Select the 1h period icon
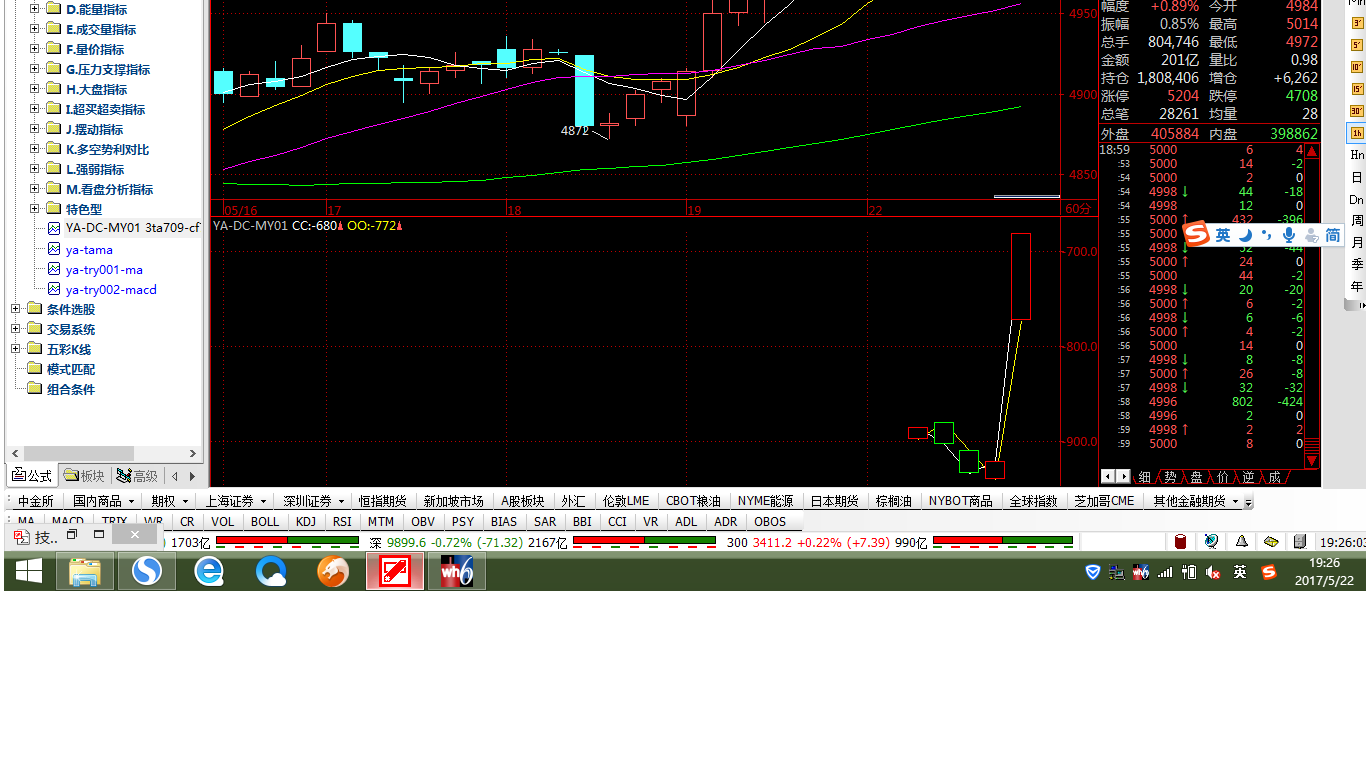1366x768 pixels. (x=1357, y=133)
